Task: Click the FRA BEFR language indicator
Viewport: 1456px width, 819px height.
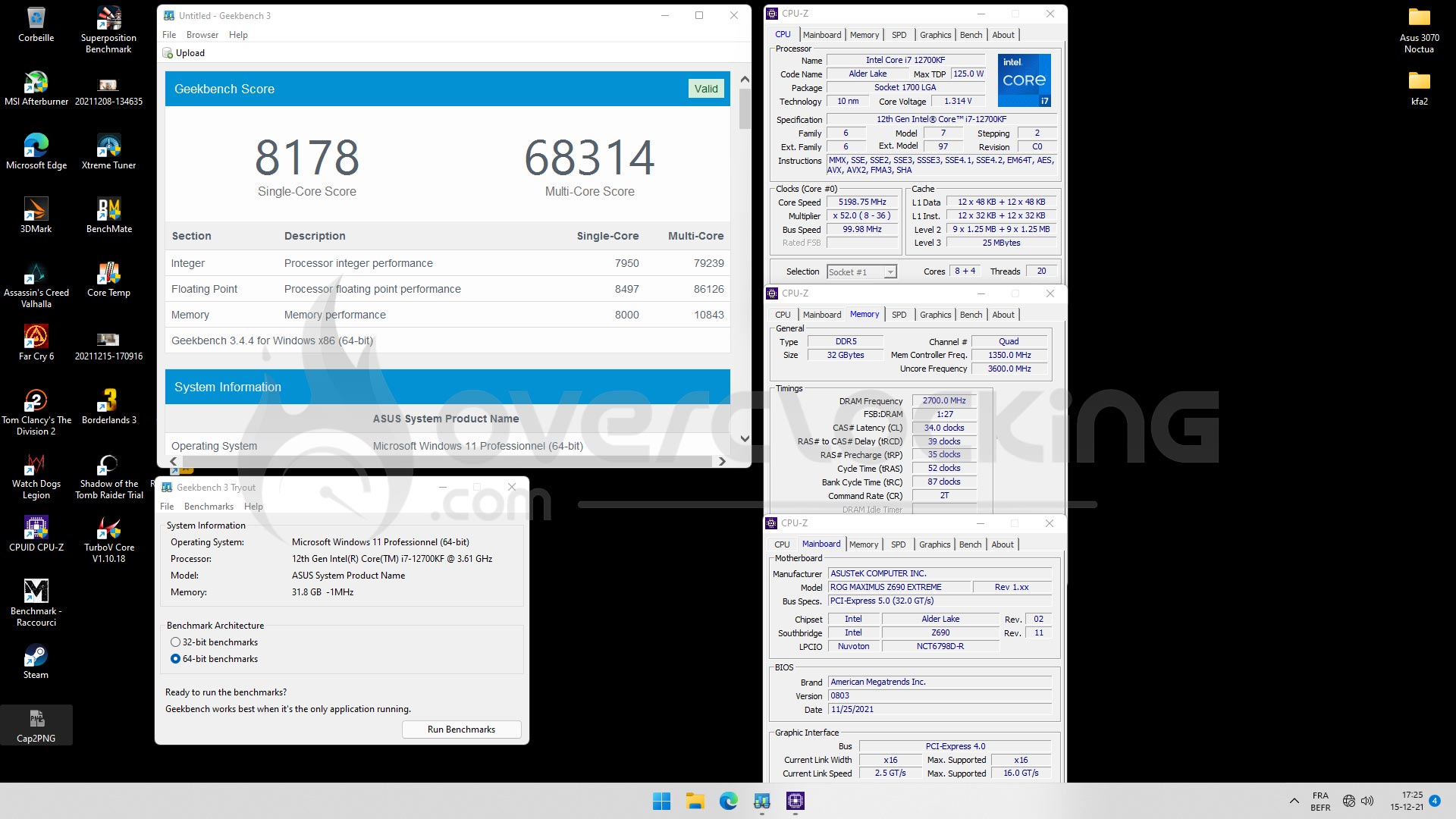Action: point(1320,801)
